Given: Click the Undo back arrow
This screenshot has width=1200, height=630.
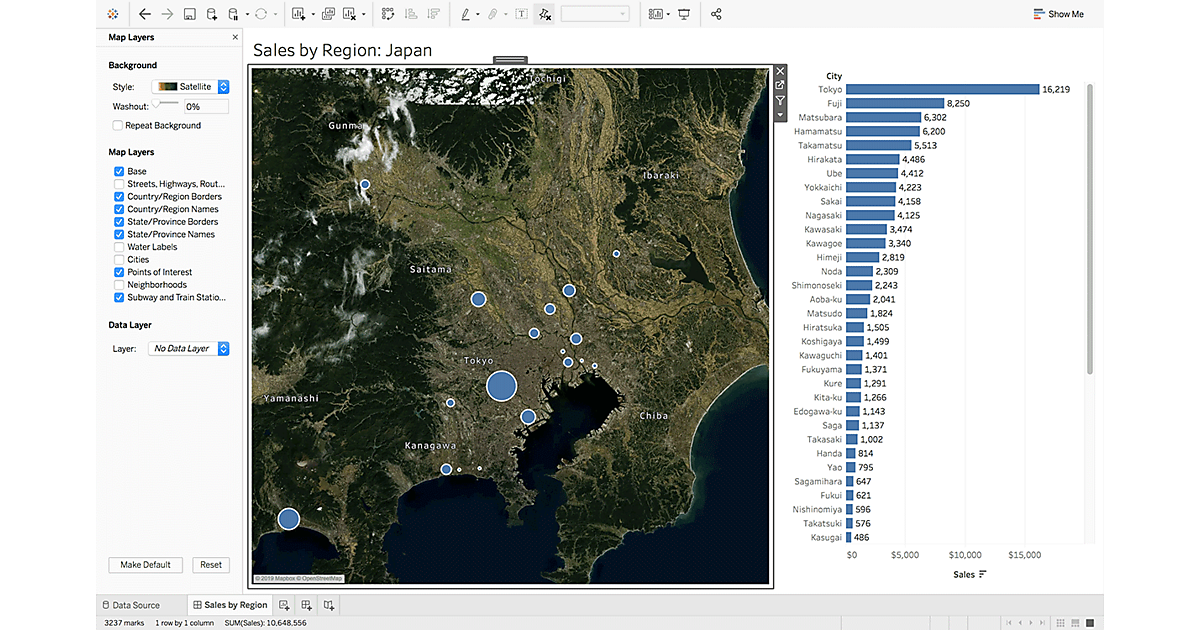Looking at the screenshot, I should (145, 14).
